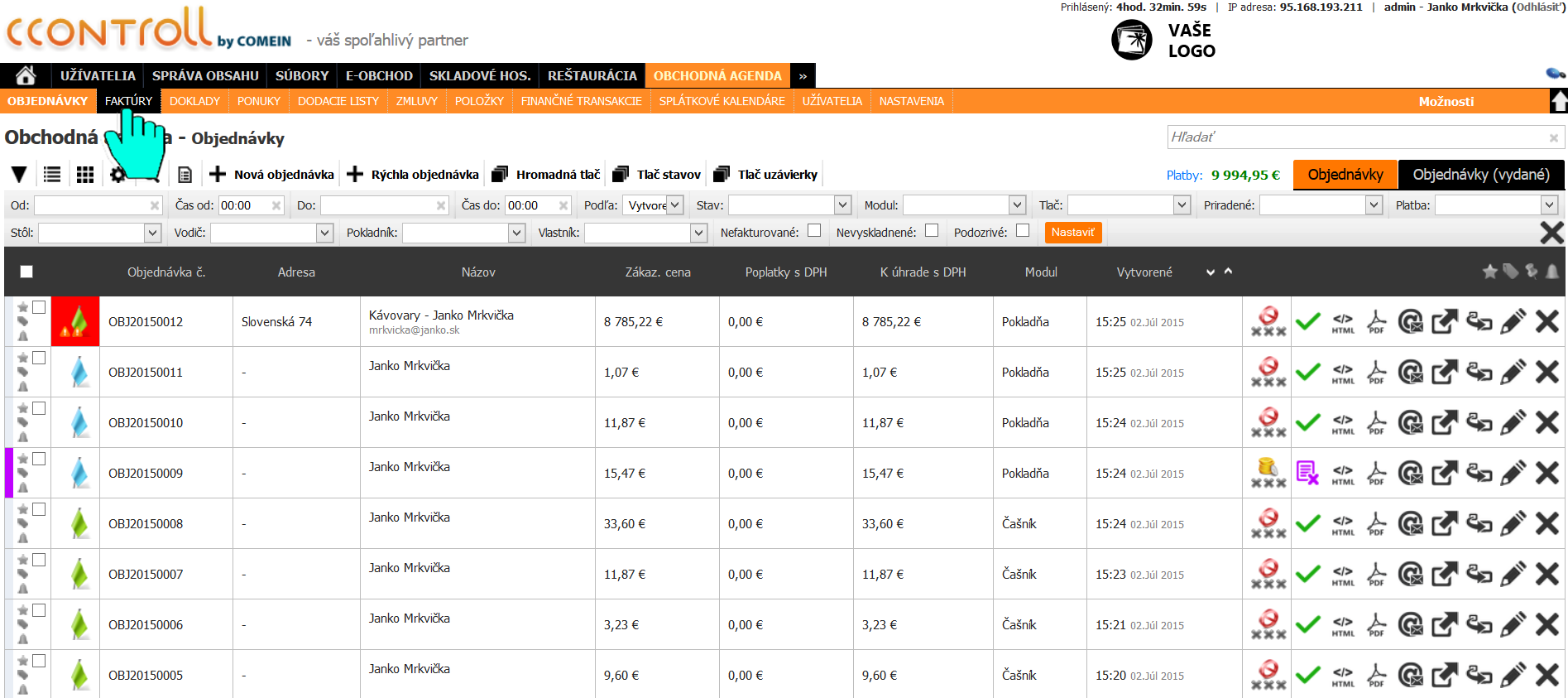Open the Faktúry submenu tab
The height and width of the screenshot is (698, 1568).
click(128, 101)
